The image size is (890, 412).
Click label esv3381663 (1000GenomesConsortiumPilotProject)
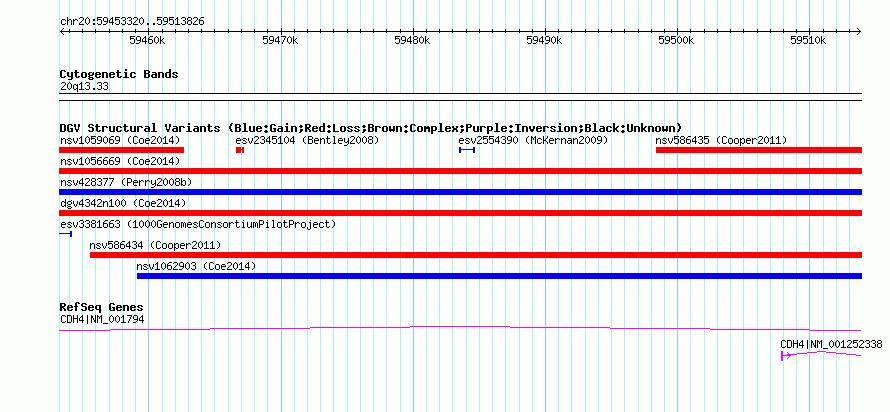[x=198, y=224]
